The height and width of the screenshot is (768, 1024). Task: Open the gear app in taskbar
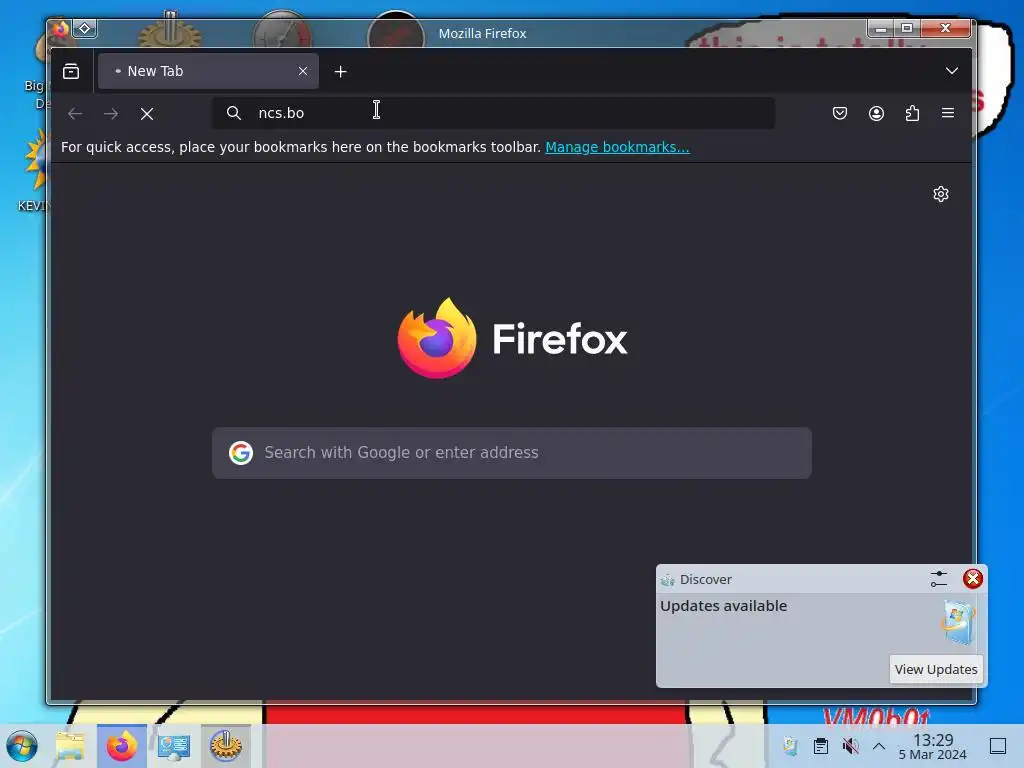pos(226,746)
